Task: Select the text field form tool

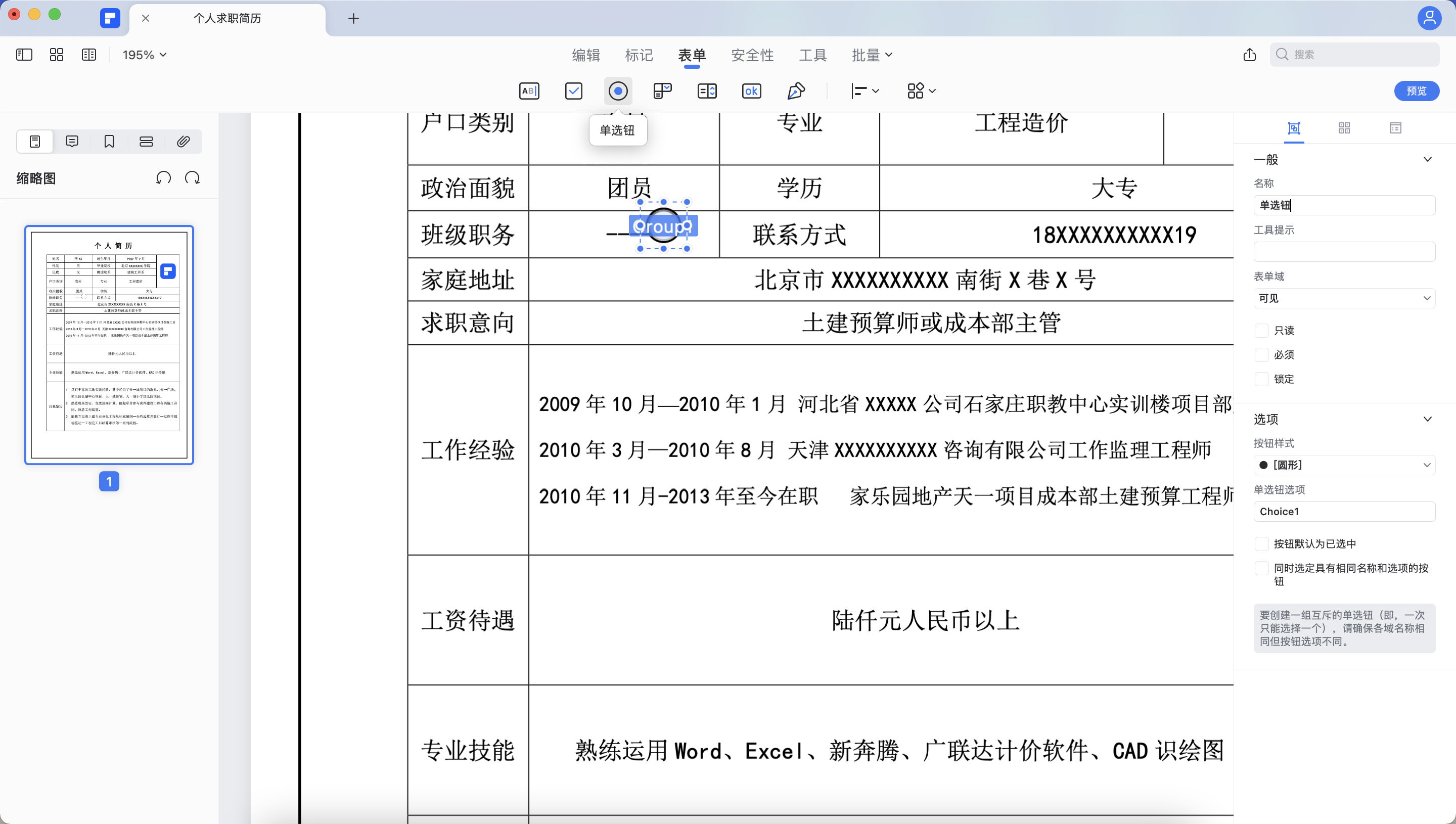Action: tap(529, 90)
